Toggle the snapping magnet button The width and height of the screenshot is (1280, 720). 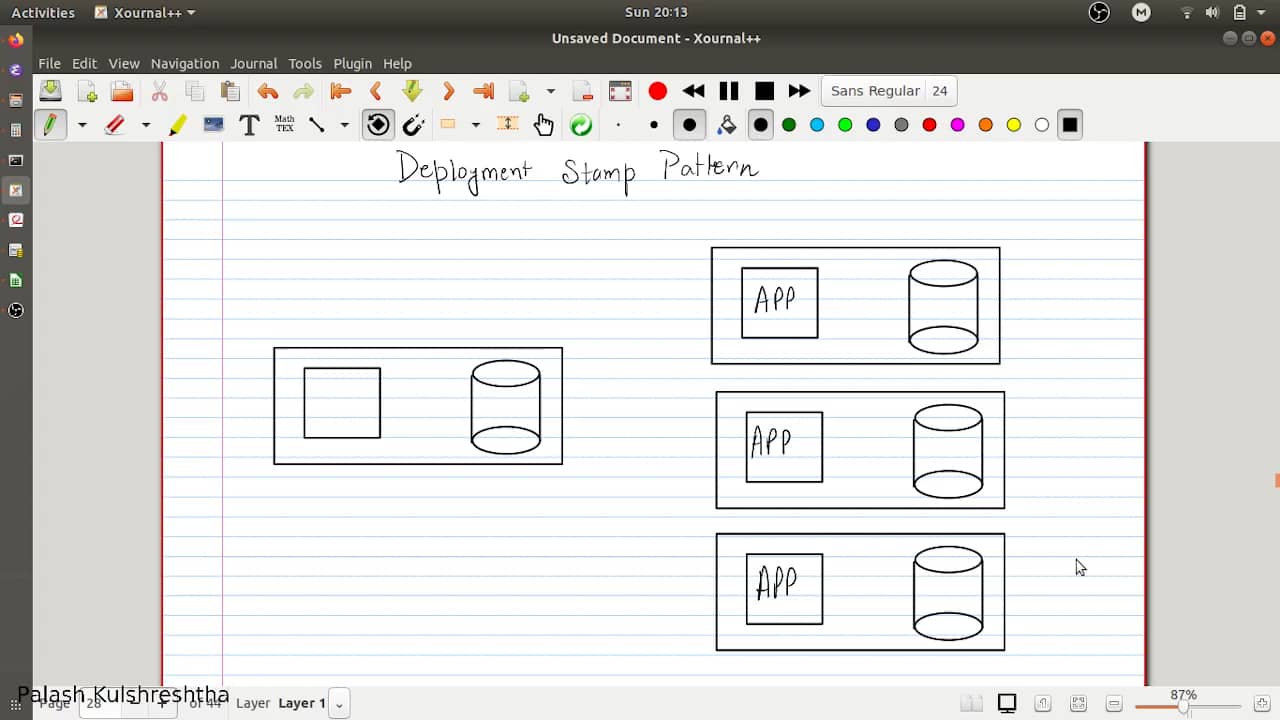413,125
